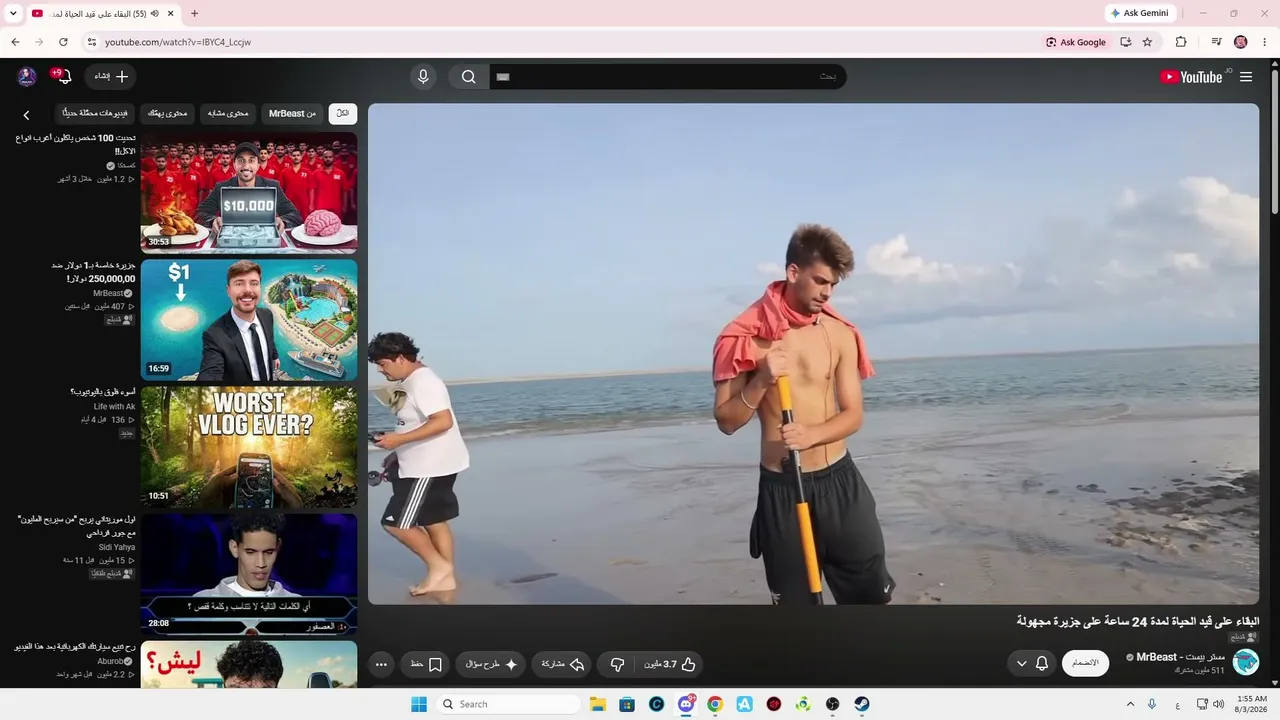The image size is (1280, 720).
Task: Select the 'content for you' filter chip
Action: (x=167, y=113)
